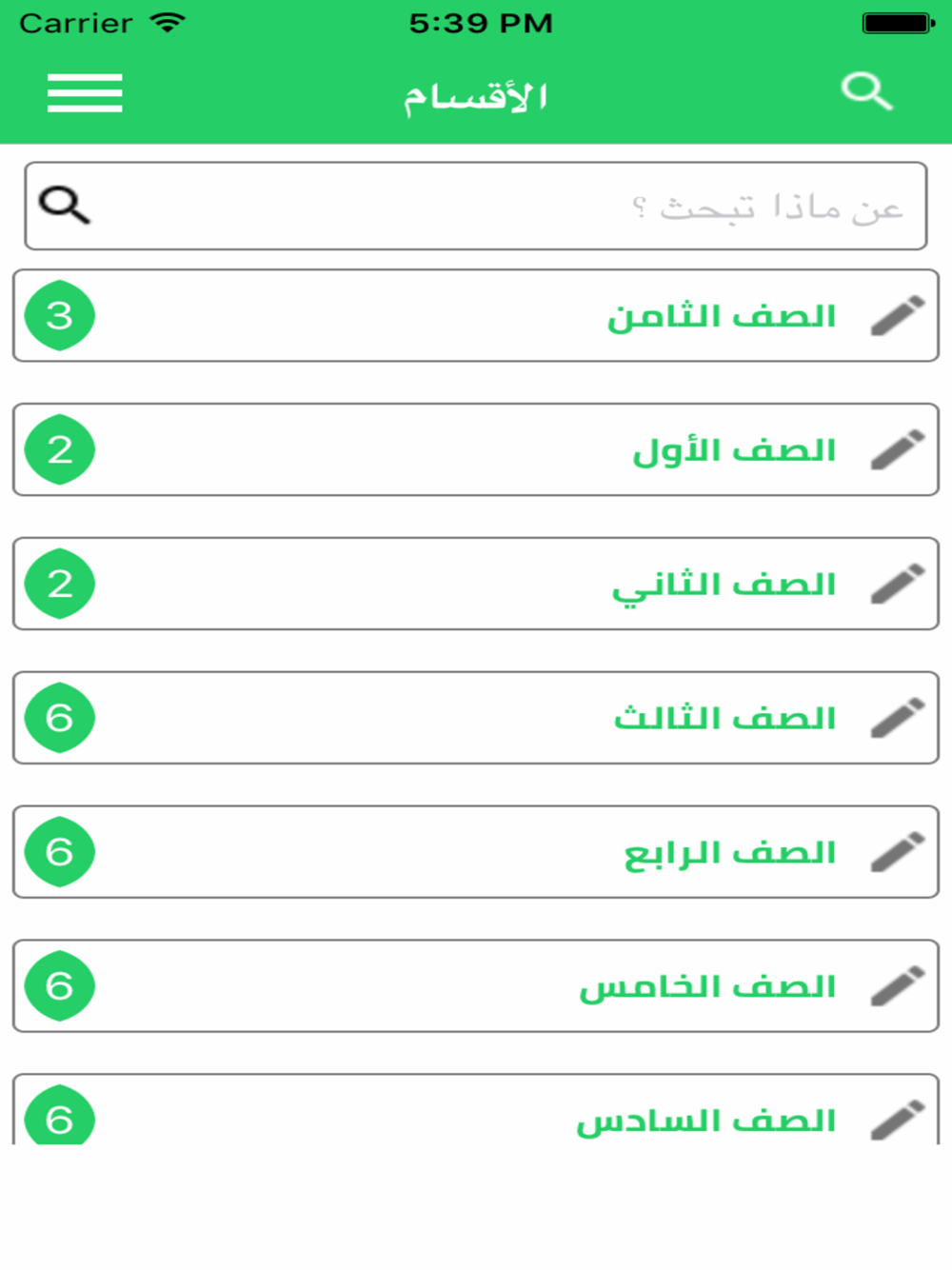Tap the count badge 3 on الصف الثامن
Image resolution: width=952 pixels, height=1270 pixels.
point(59,315)
